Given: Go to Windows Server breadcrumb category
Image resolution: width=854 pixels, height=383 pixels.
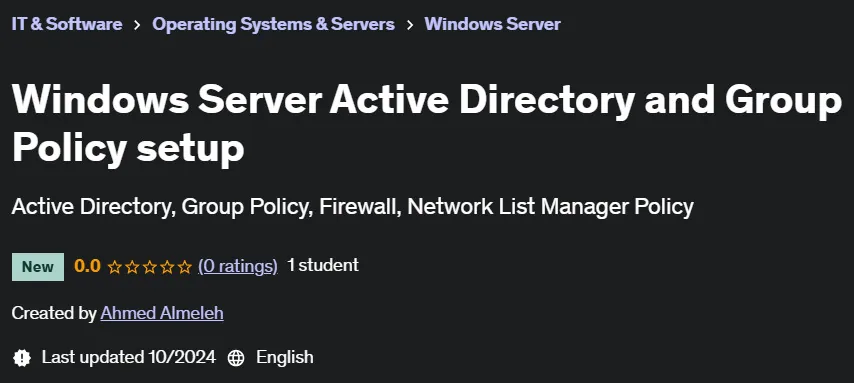Looking at the screenshot, I should [492, 24].
